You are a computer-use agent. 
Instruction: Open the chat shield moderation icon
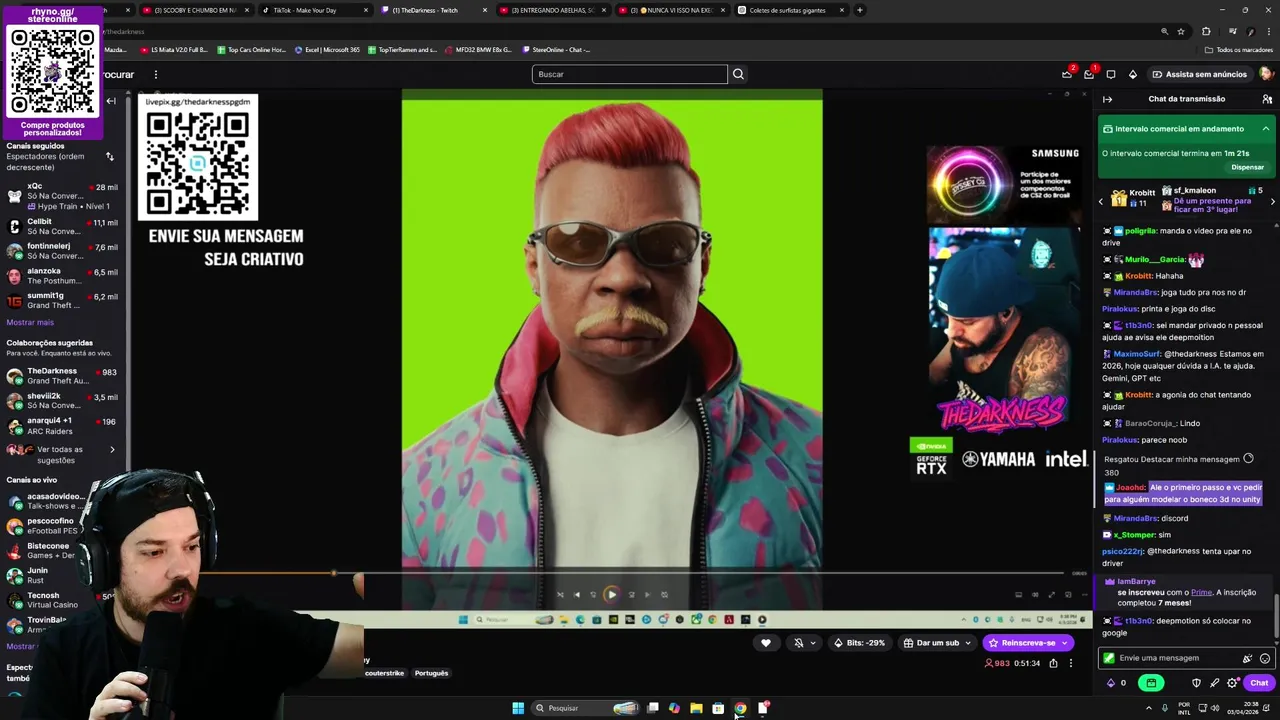point(1196,683)
